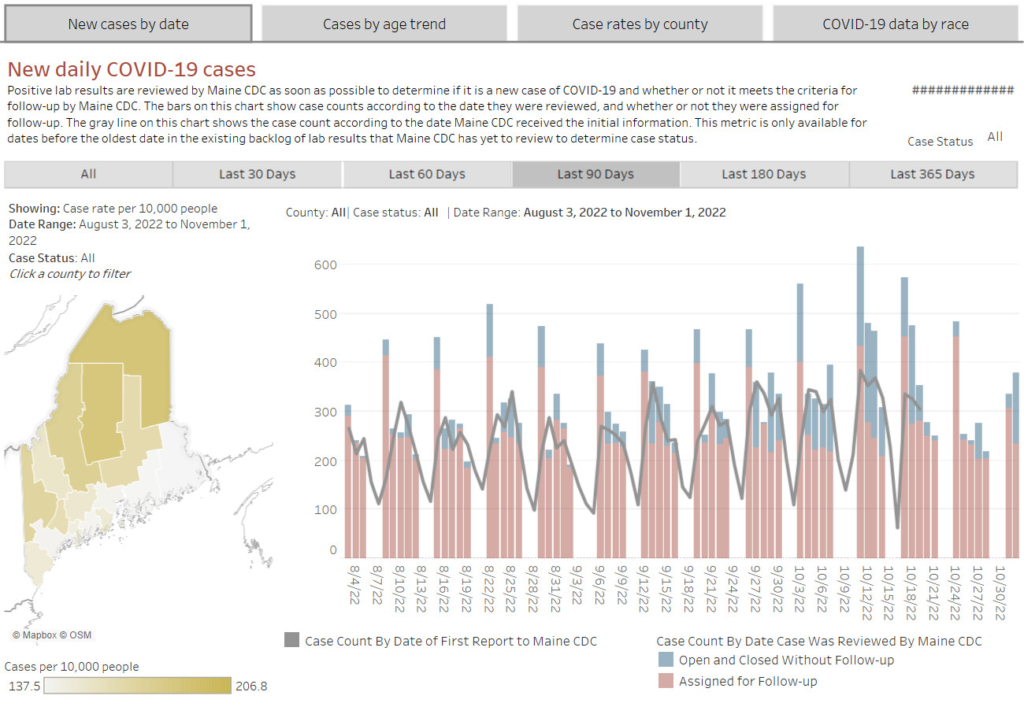Click blue Open and Closed Without Follow-up swatch
The height and width of the screenshot is (703, 1024).
pos(666,660)
